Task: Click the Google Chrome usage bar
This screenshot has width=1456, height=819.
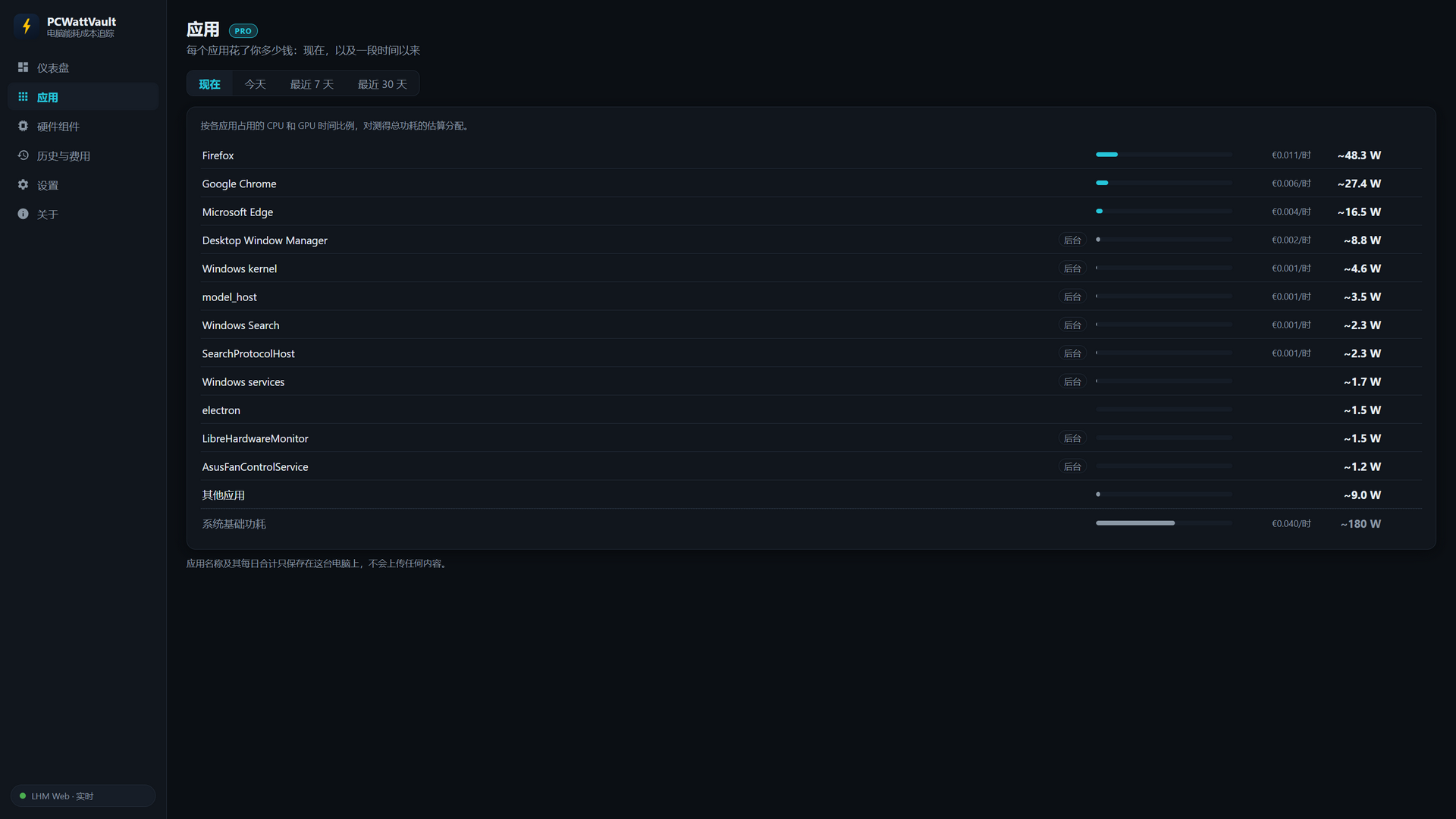Action: pos(1163,183)
